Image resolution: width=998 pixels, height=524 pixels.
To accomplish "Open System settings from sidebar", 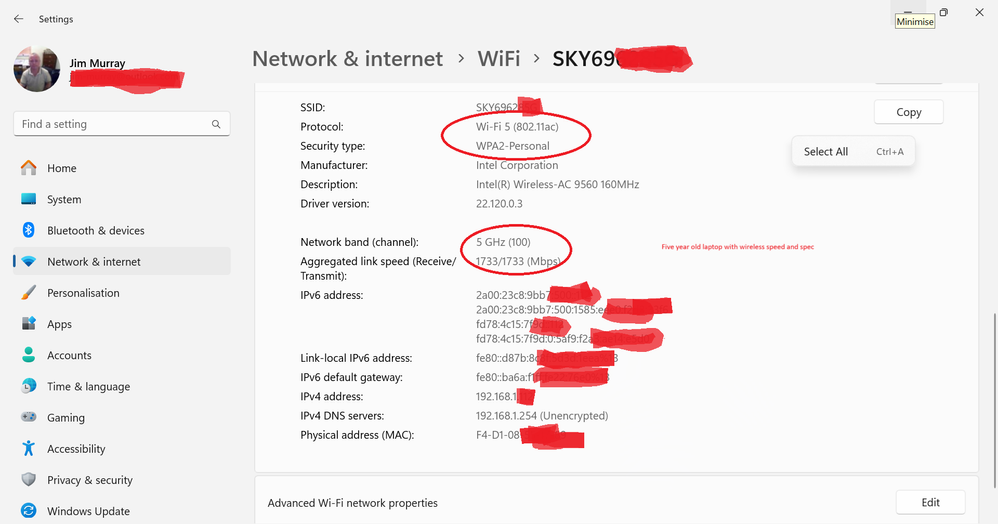I will coord(64,199).
